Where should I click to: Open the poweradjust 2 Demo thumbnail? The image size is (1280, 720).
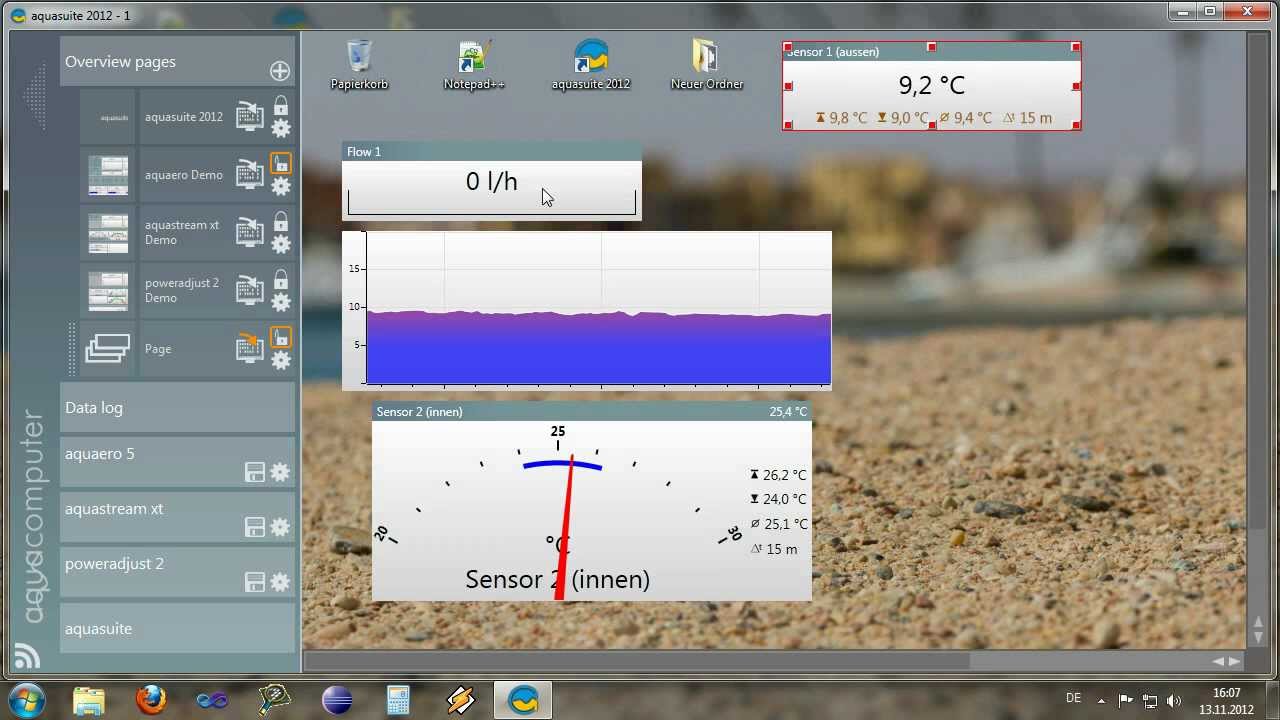108,291
